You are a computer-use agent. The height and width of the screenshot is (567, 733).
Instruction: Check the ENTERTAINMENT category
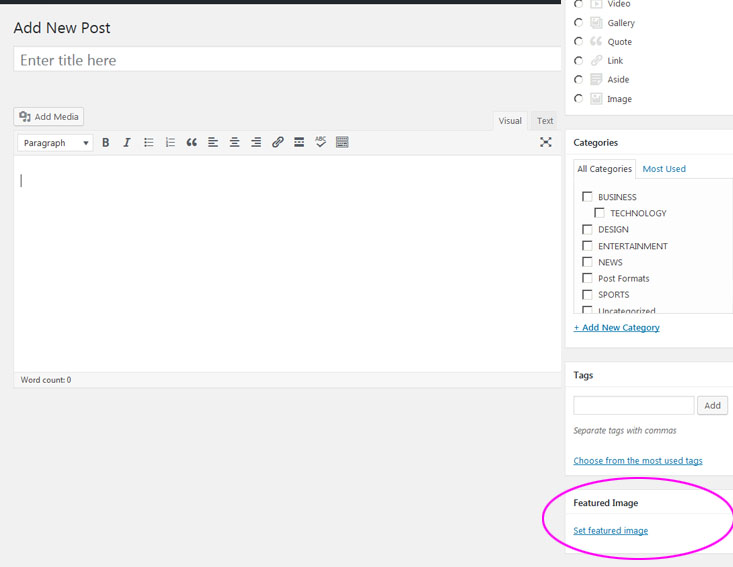(x=587, y=245)
